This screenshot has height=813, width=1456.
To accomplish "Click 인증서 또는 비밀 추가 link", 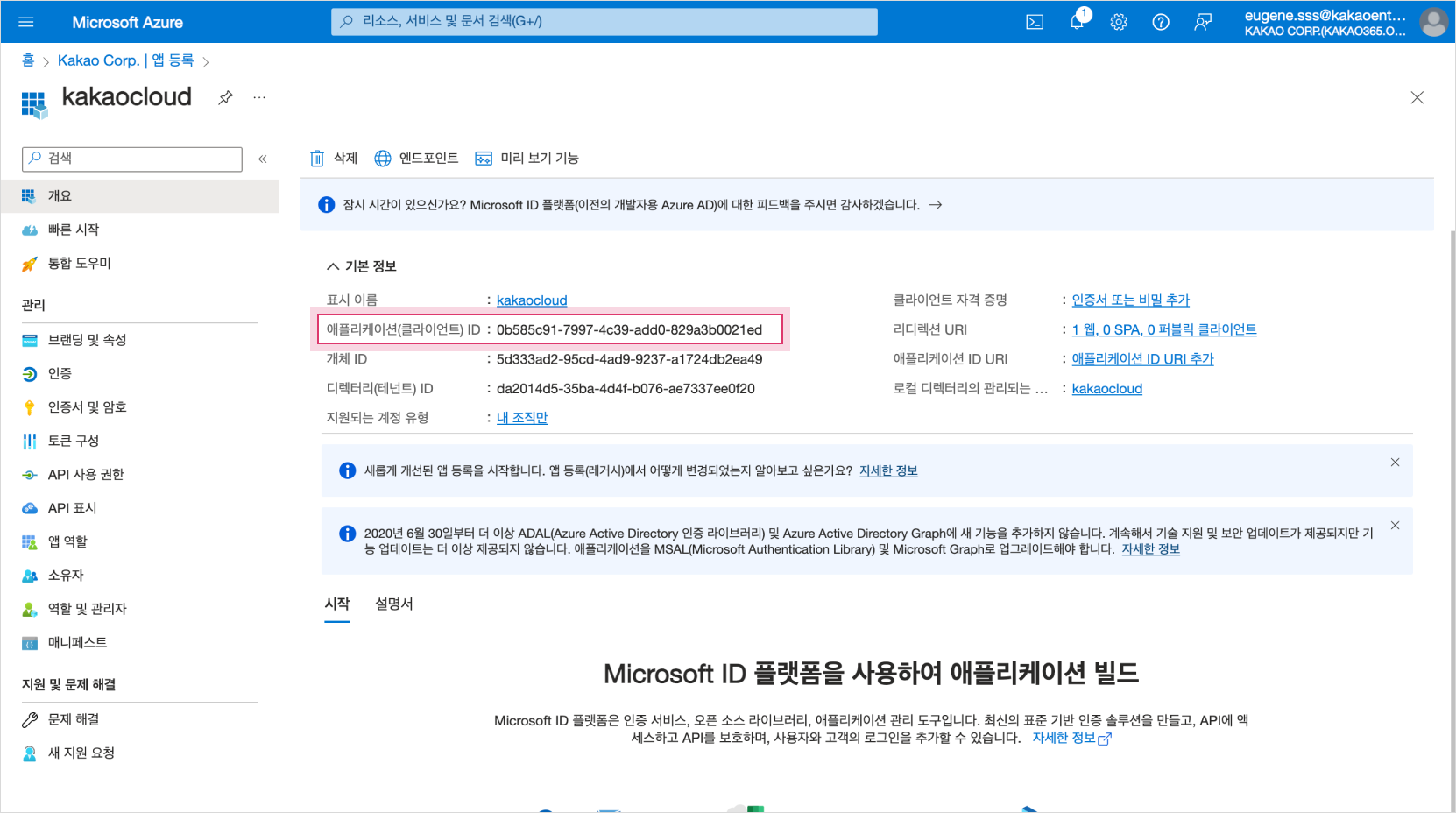I will [x=1131, y=300].
